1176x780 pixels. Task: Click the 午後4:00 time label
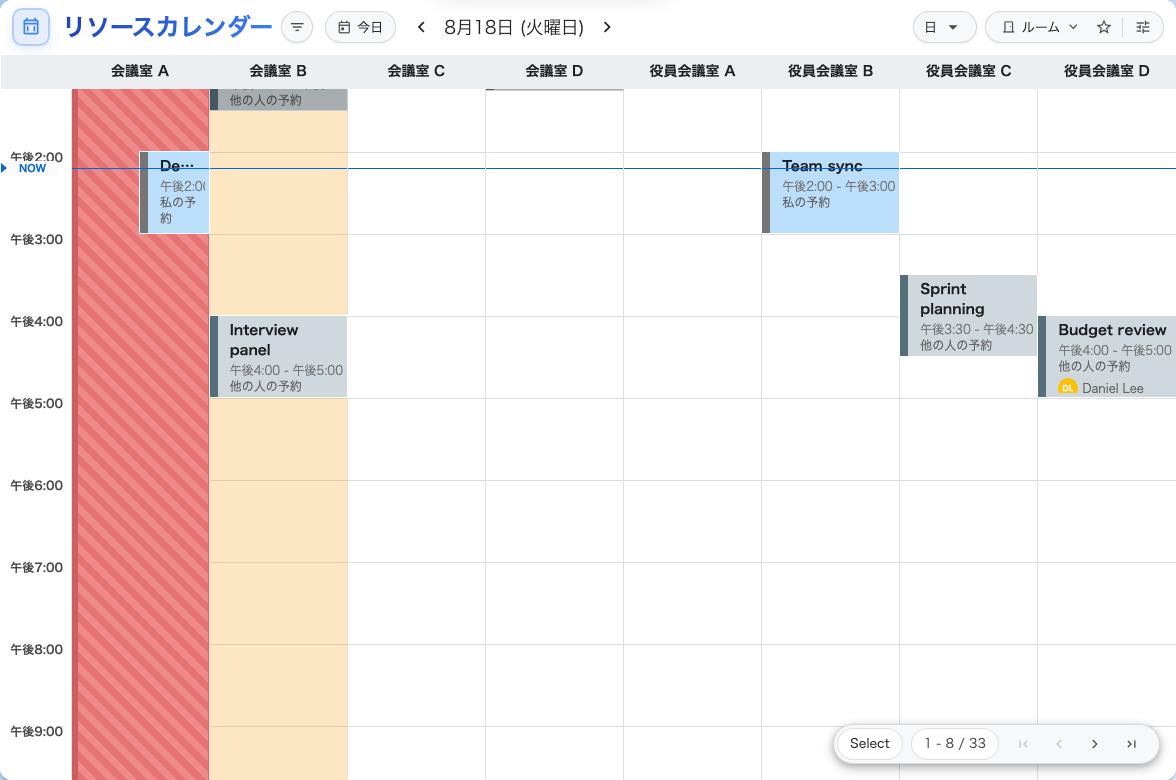click(36, 322)
